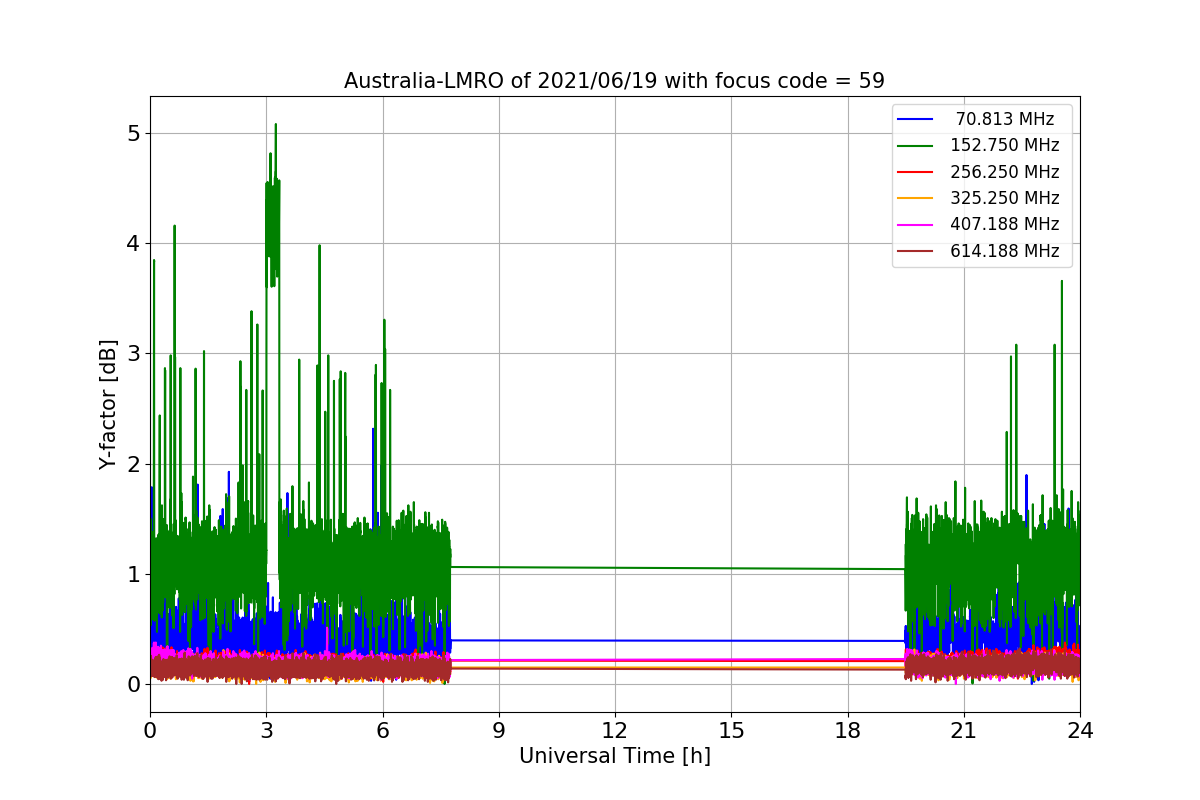The height and width of the screenshot is (800, 1200).
Task: Click the red line sample in legend
Action: point(916,172)
